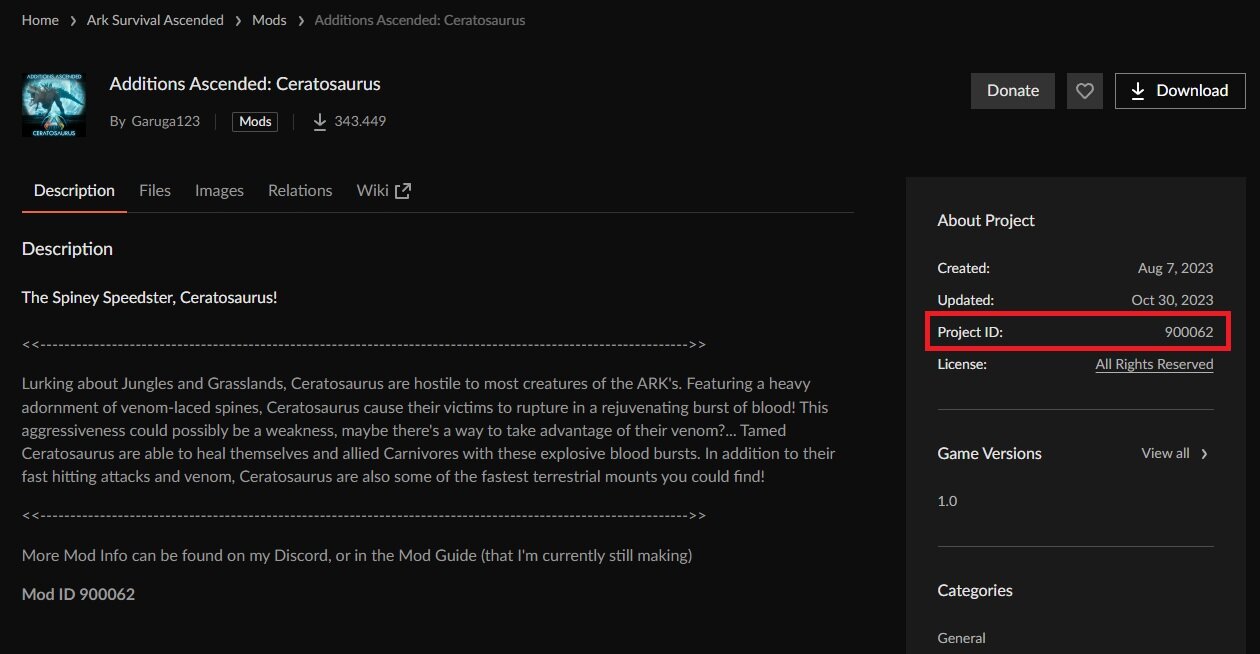Click the download count icon next to 343.449
This screenshot has height=654, width=1260.
pos(320,121)
